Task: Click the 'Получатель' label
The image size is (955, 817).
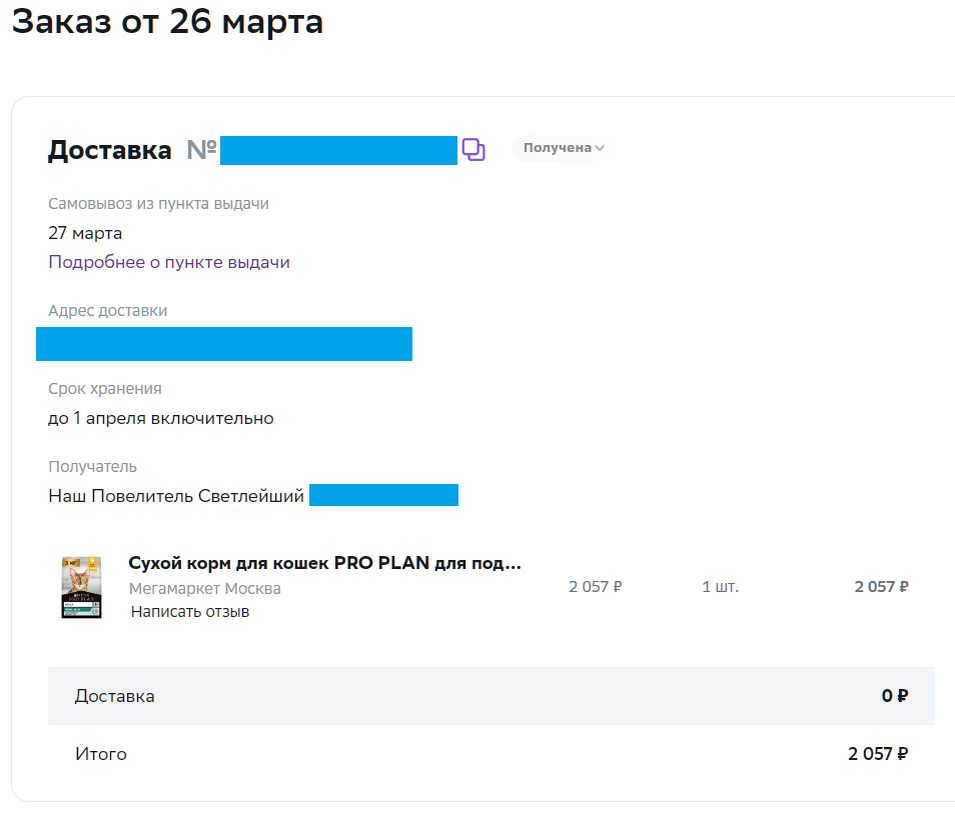Action: coord(93,467)
